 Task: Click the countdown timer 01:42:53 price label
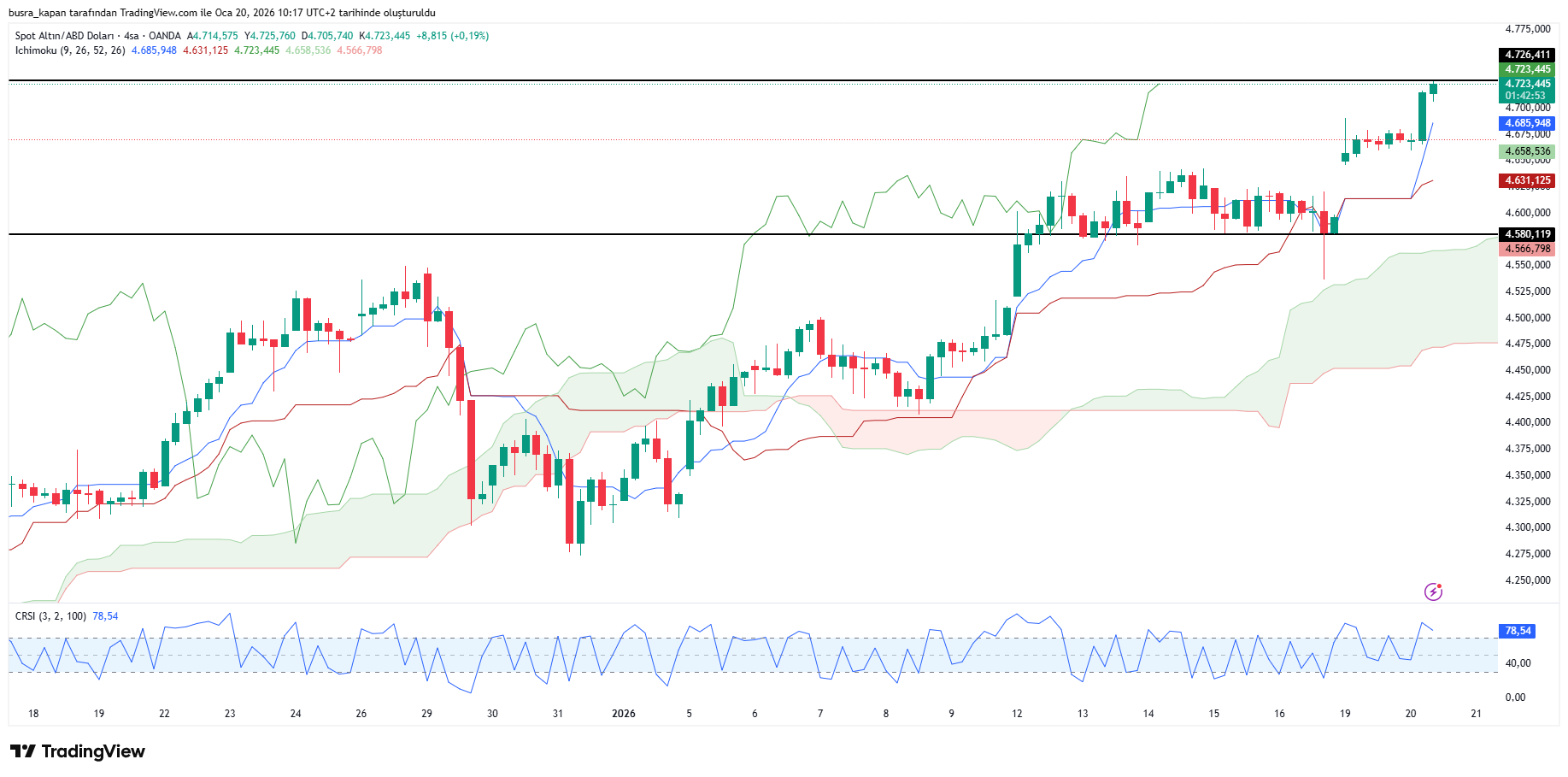coord(1526,96)
